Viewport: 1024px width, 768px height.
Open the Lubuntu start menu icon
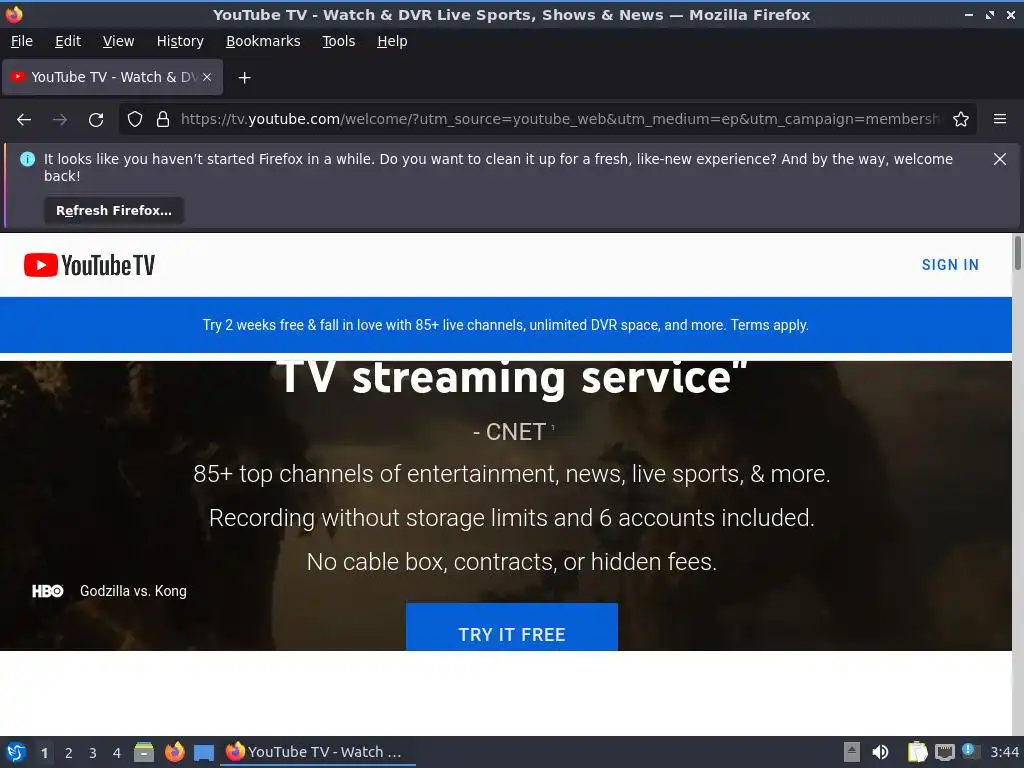point(16,752)
